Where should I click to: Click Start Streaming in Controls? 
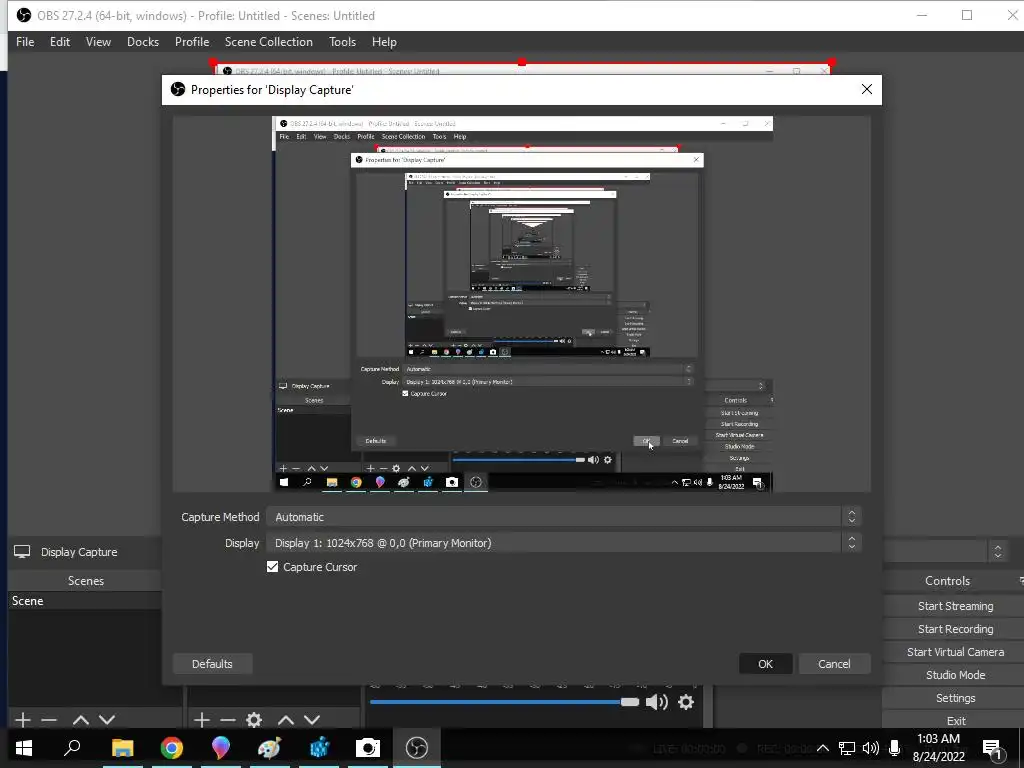pyautogui.click(x=955, y=606)
